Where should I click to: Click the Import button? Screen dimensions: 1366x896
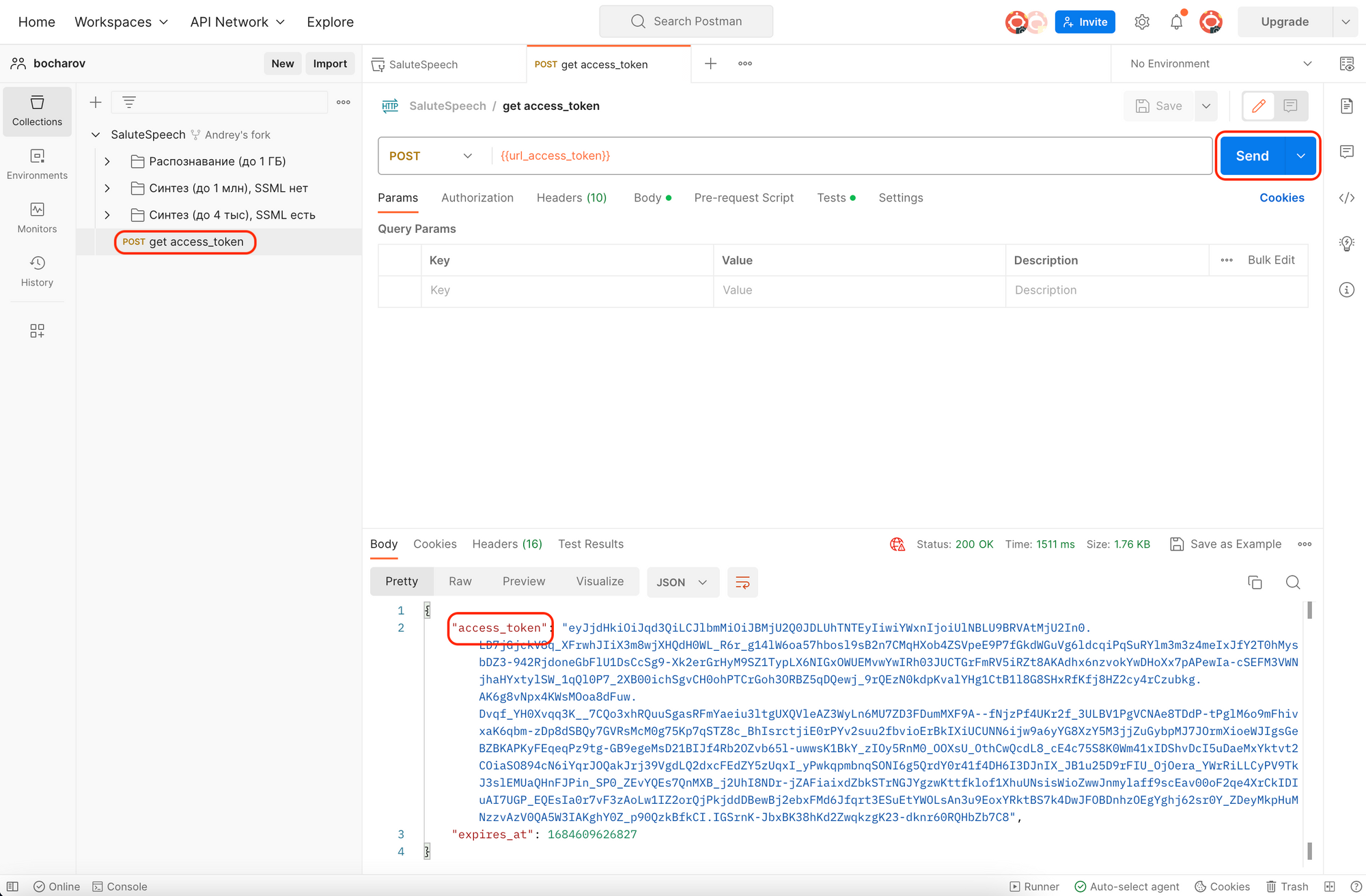[x=330, y=64]
